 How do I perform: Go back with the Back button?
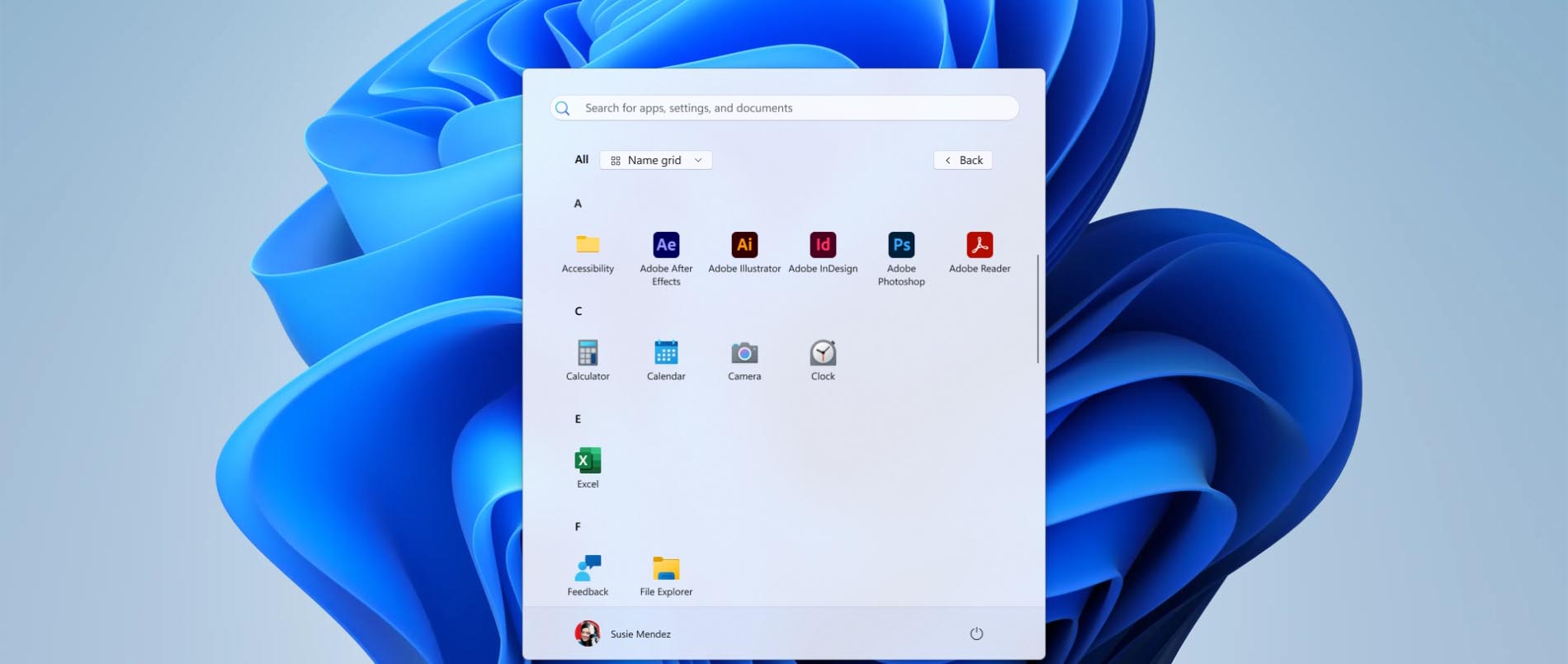963,160
